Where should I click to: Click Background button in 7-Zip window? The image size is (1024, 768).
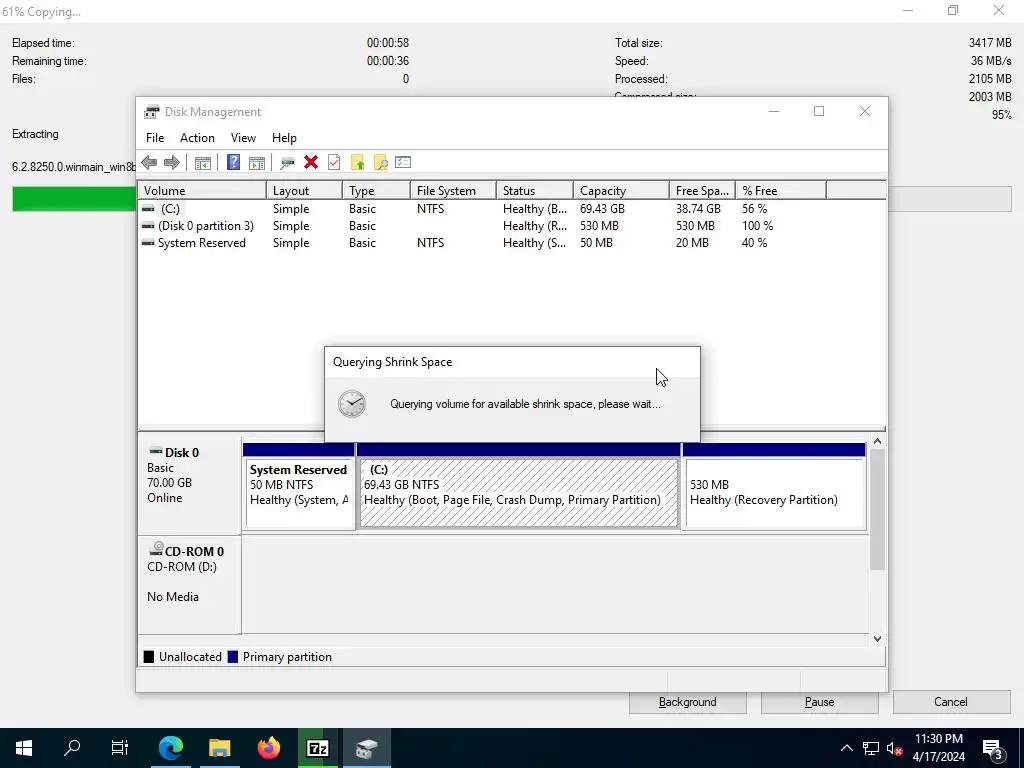coord(688,702)
